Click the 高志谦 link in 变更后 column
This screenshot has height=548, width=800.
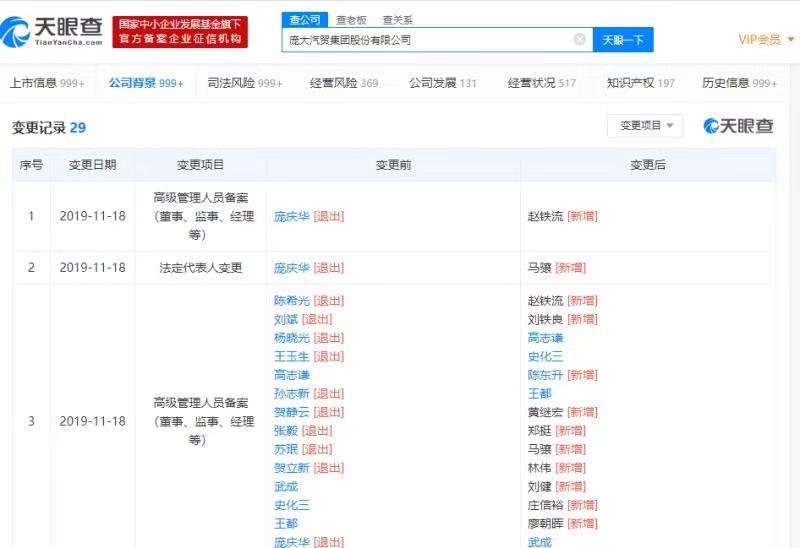545,338
